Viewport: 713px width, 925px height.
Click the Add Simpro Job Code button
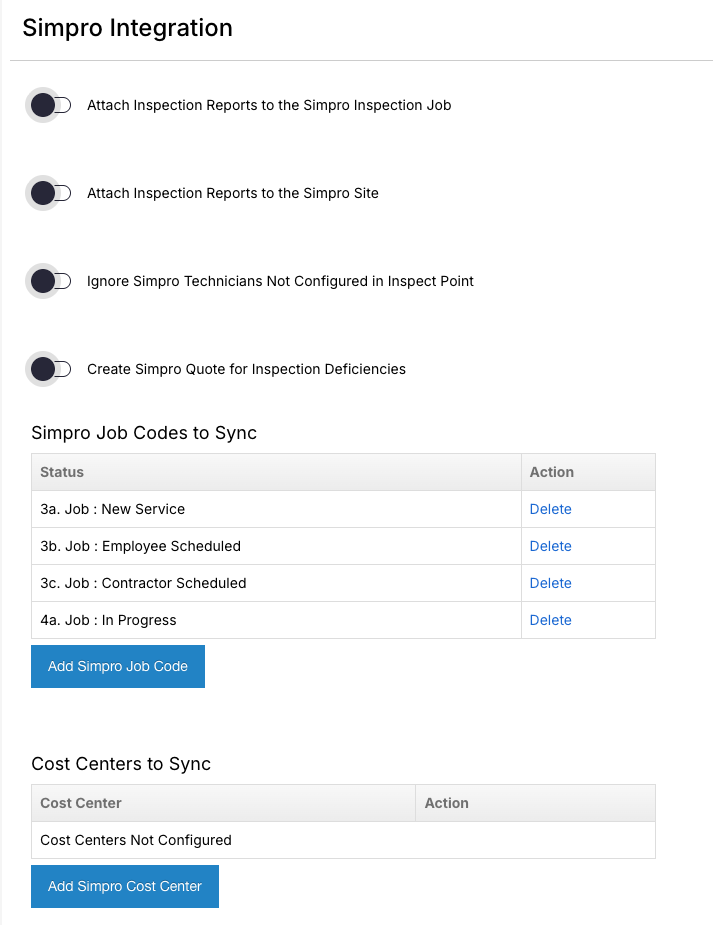118,666
